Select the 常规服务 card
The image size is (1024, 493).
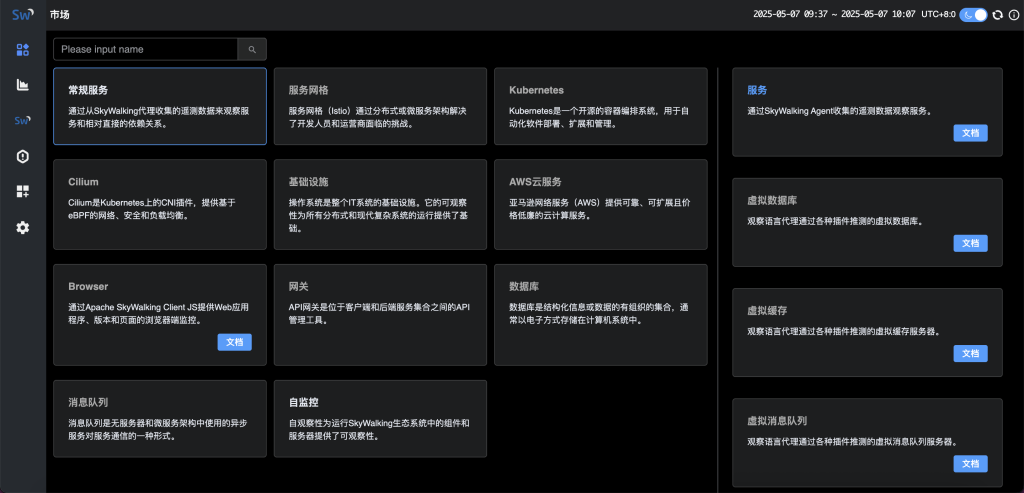click(x=160, y=106)
